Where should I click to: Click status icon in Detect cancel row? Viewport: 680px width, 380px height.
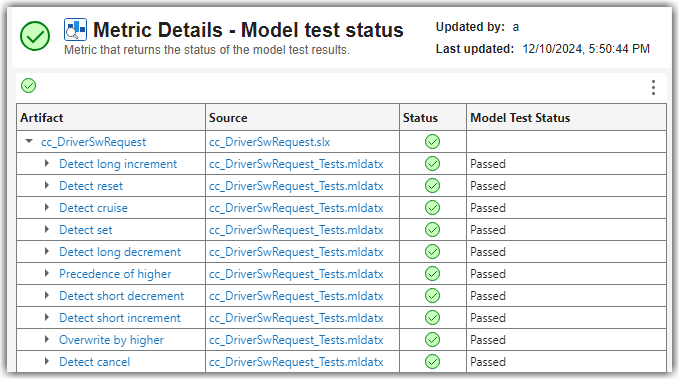[432, 362]
